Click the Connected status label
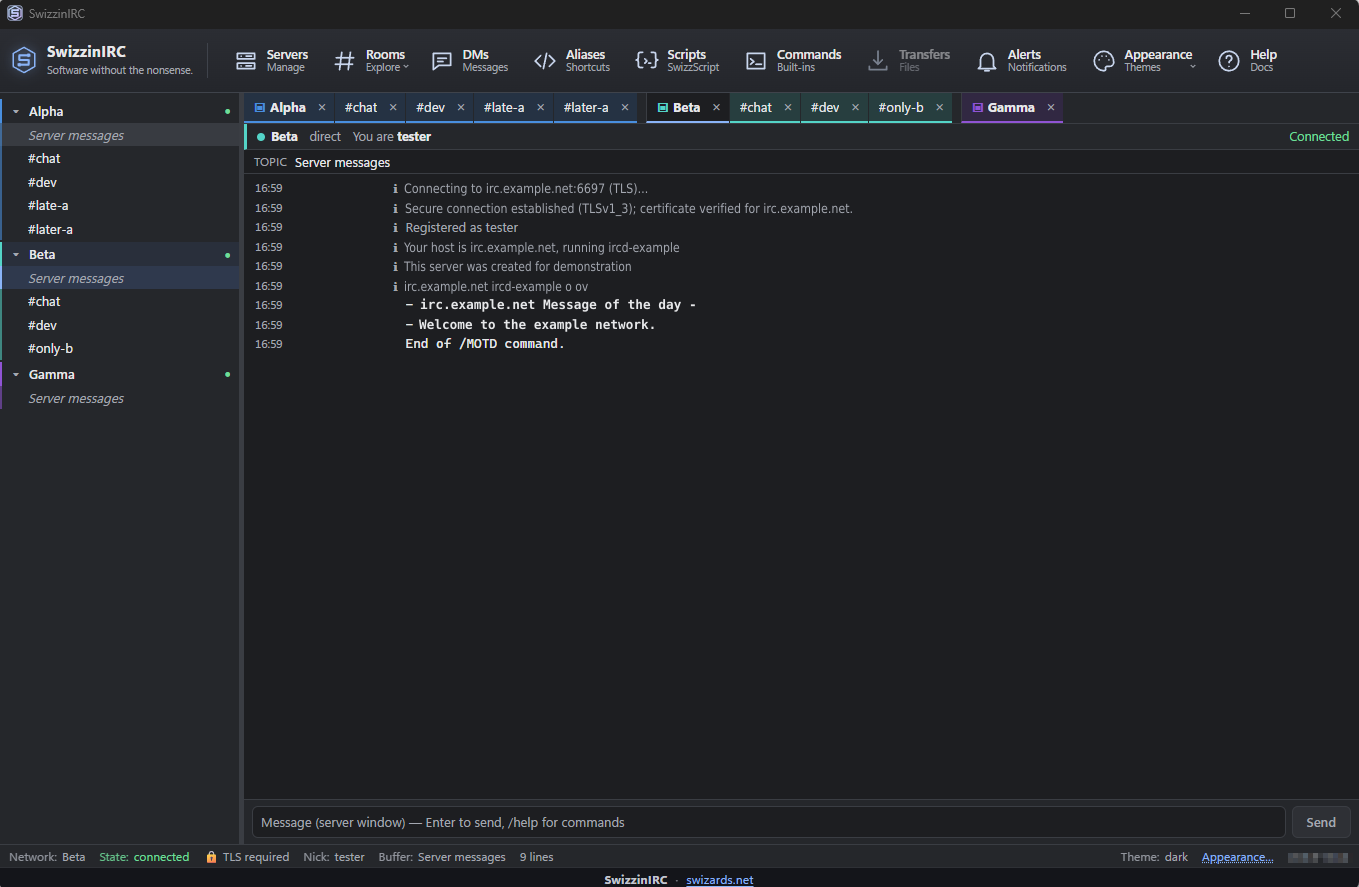This screenshot has height=887, width=1359. [x=1319, y=137]
